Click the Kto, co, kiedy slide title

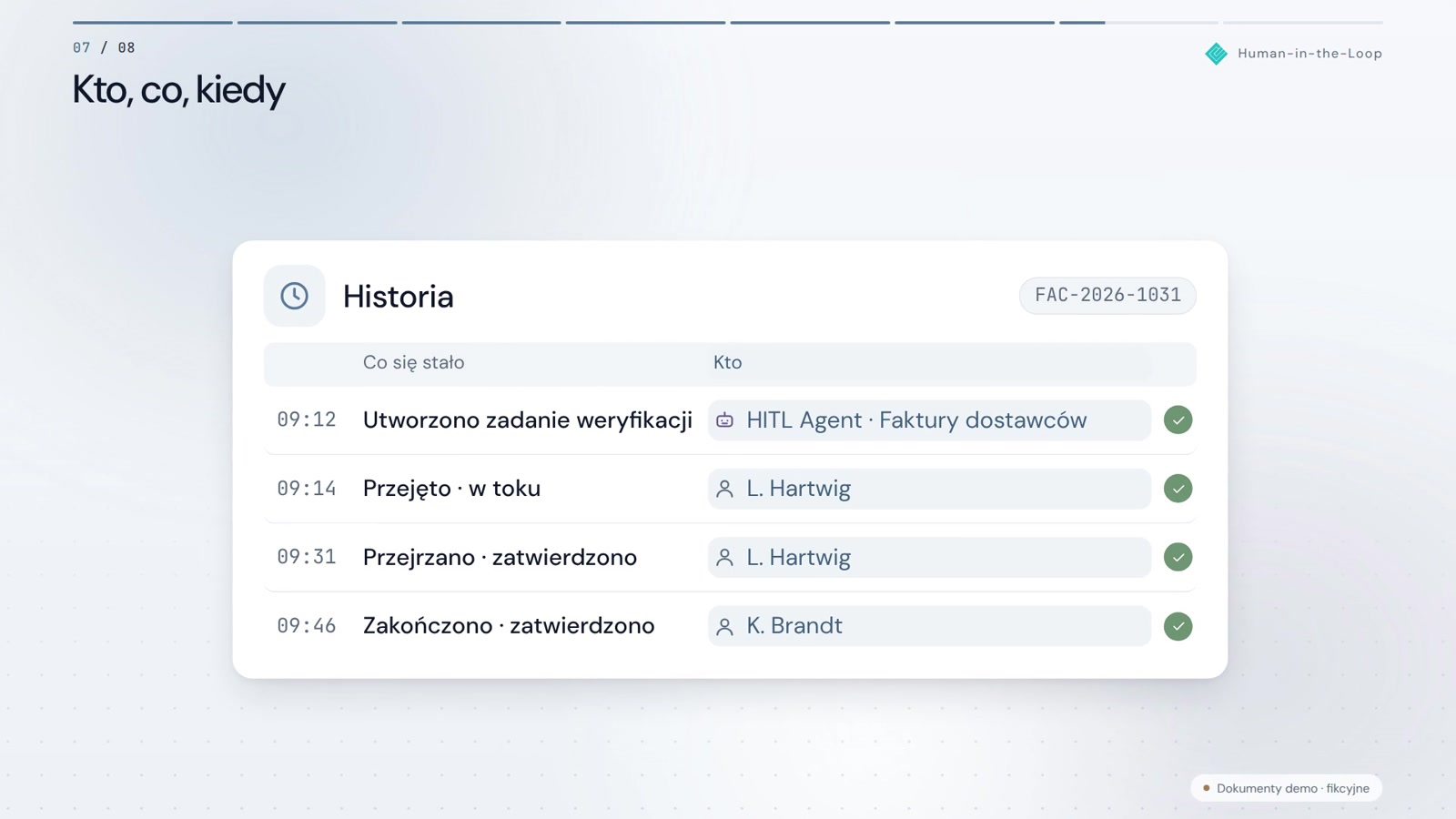pyautogui.click(x=178, y=90)
